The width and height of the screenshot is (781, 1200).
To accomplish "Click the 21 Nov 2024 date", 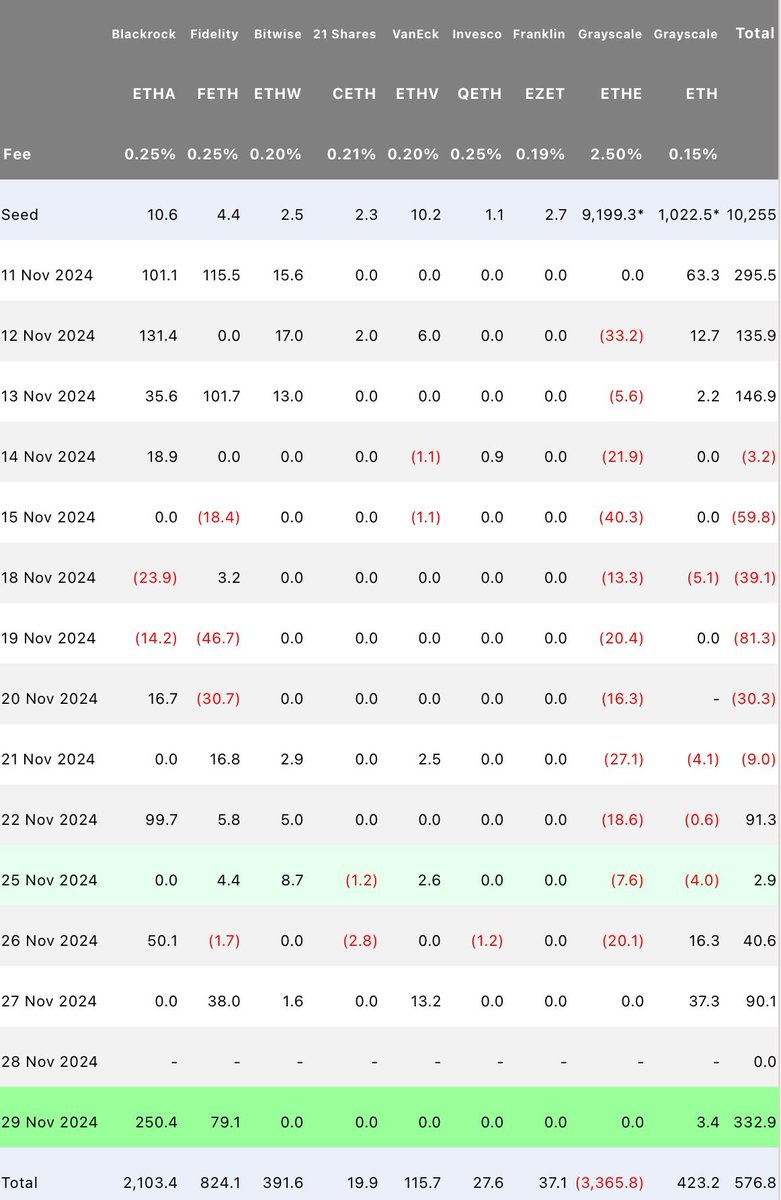I will click(48, 759).
